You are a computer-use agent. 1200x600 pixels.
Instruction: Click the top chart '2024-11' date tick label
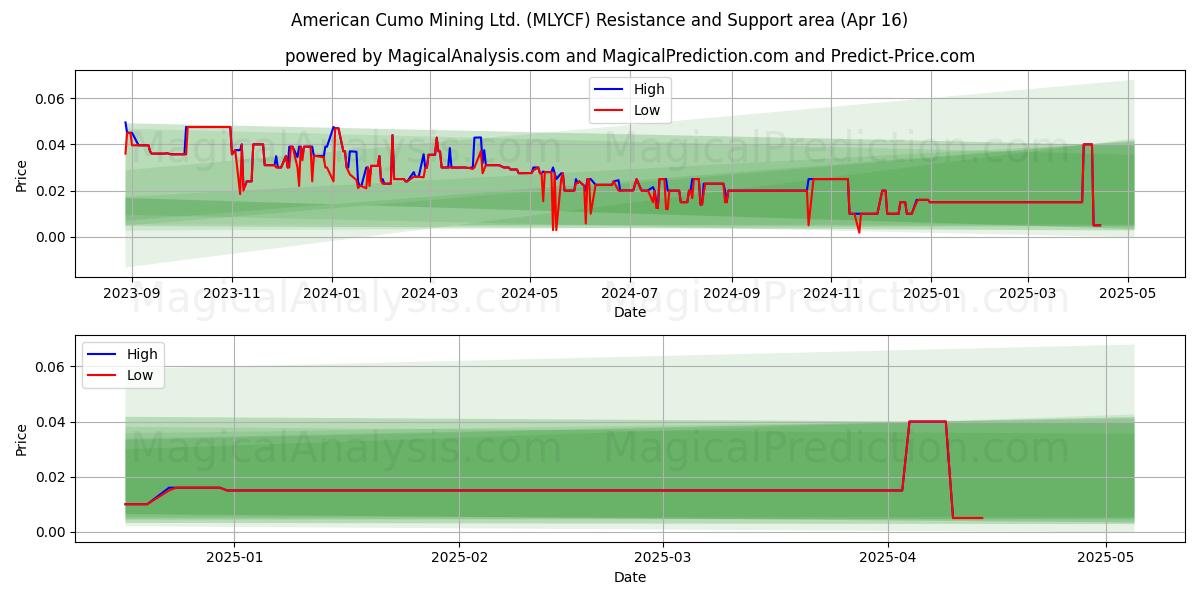pyautogui.click(x=832, y=294)
